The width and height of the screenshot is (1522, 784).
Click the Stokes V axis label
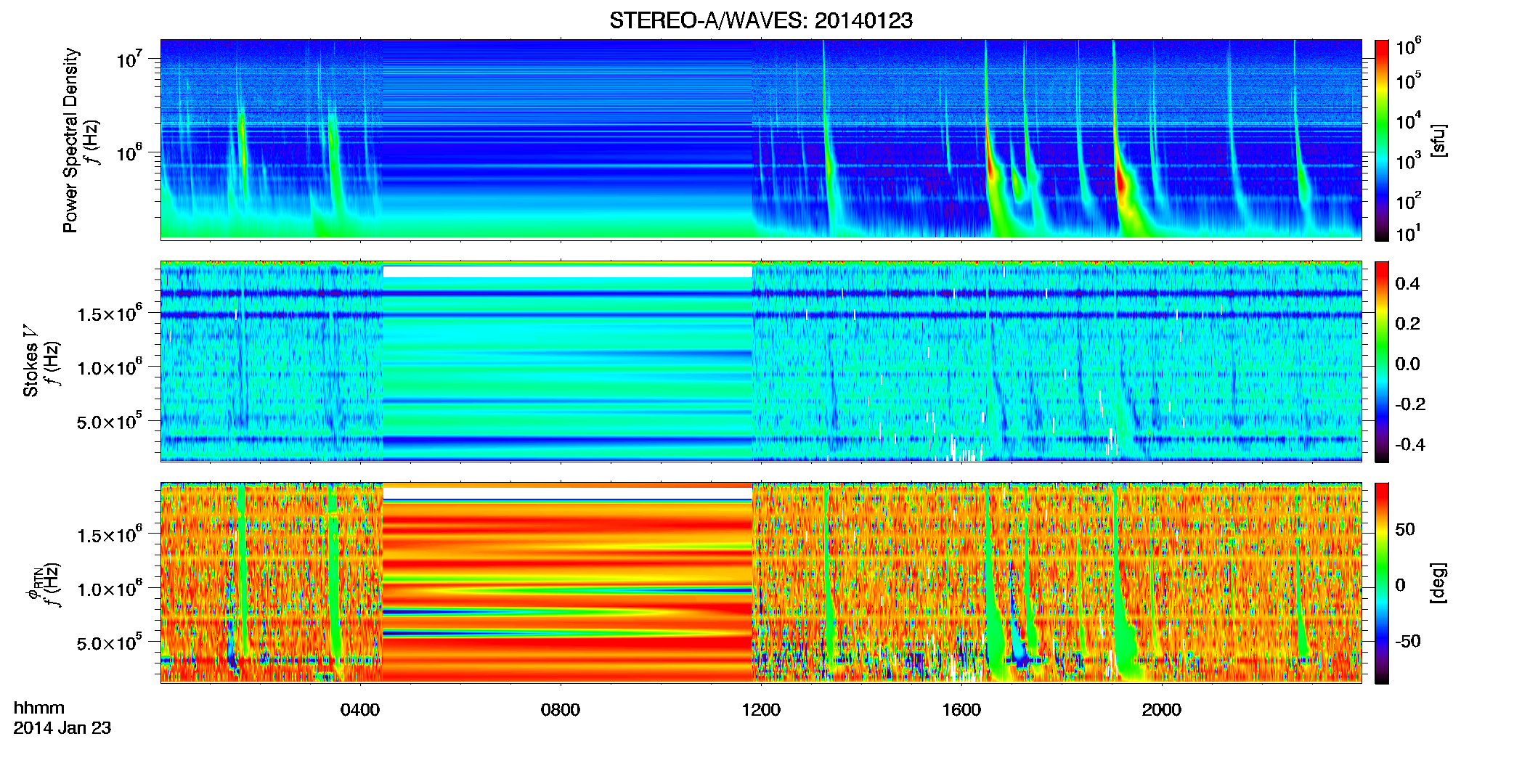pos(31,362)
